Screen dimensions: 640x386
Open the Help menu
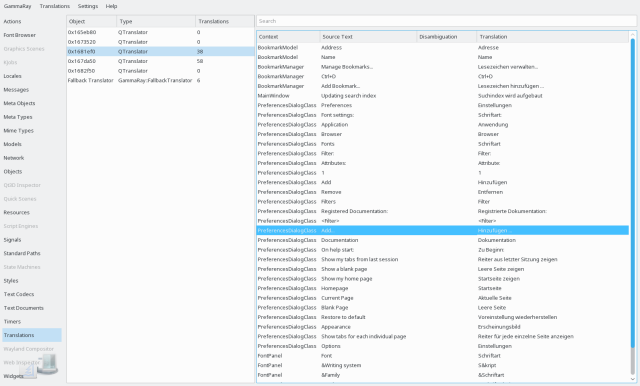(111, 6)
